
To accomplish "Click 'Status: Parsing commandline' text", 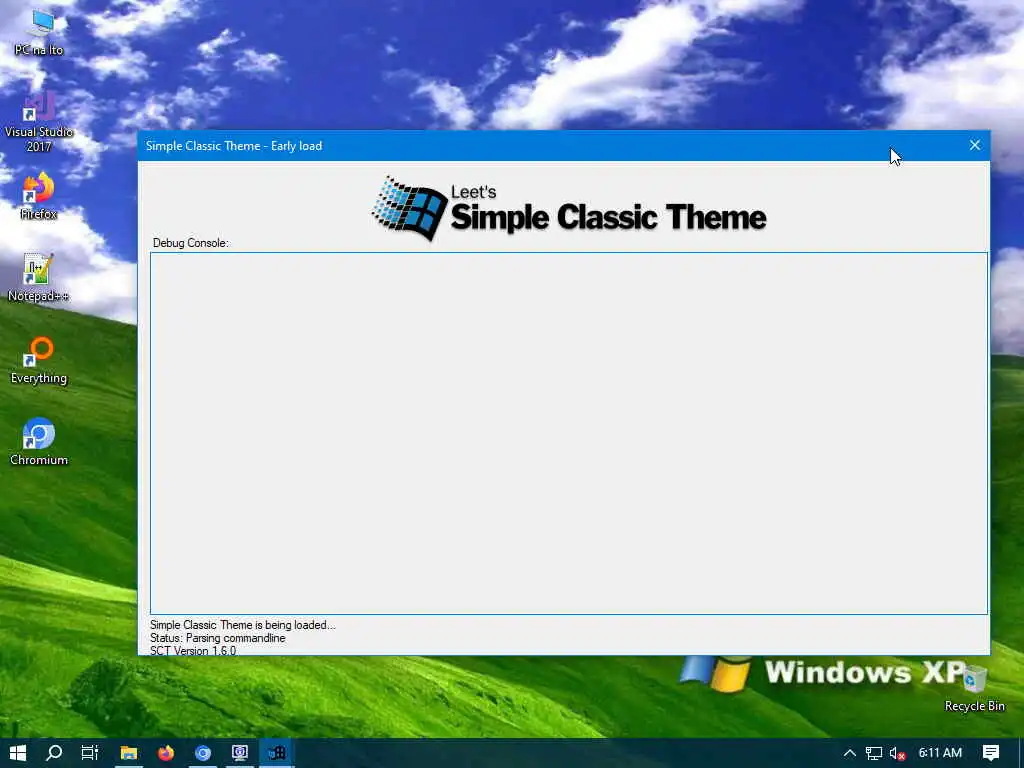I will click(x=217, y=638).
